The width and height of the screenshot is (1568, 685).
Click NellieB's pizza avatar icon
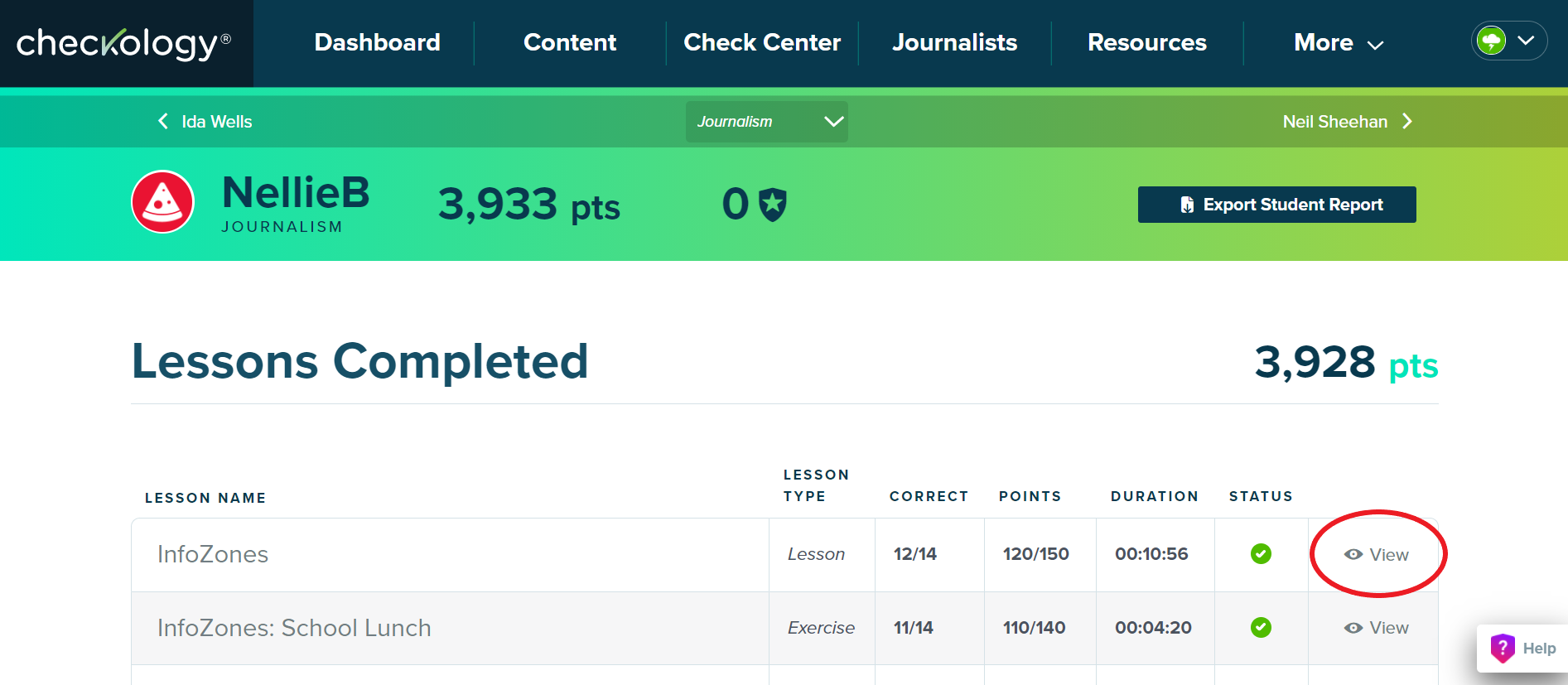coord(163,202)
